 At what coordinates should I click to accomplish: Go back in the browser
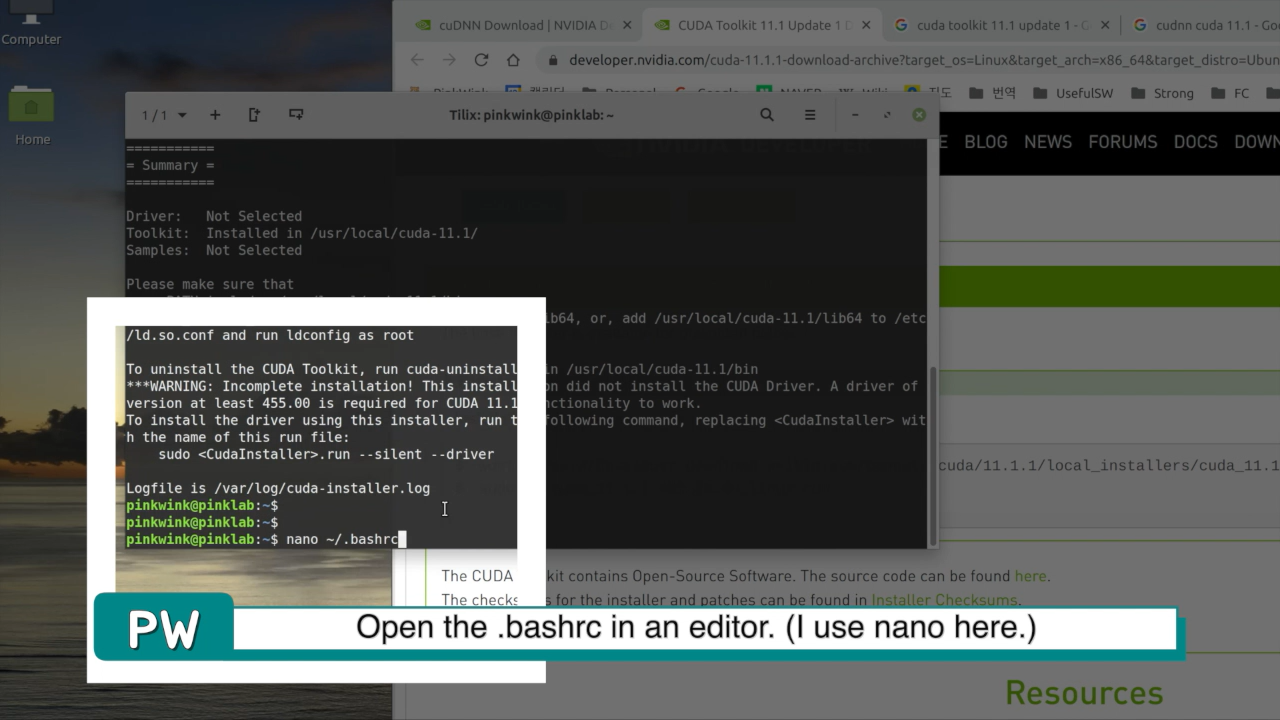click(417, 60)
